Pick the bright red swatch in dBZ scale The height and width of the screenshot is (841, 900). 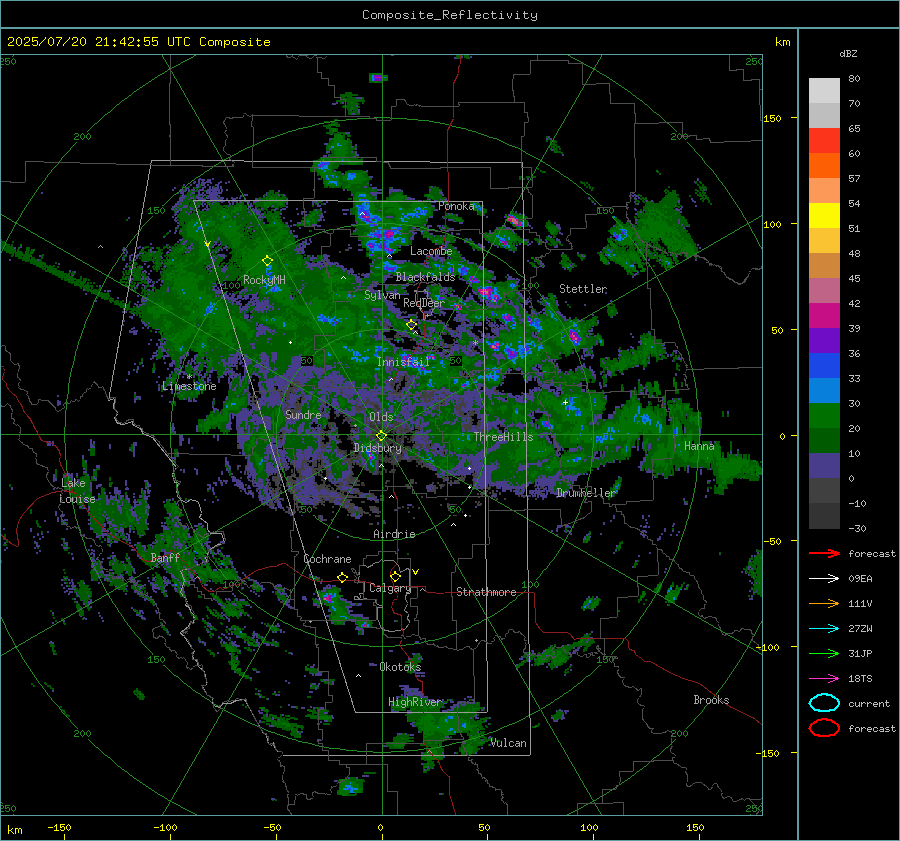point(824,141)
